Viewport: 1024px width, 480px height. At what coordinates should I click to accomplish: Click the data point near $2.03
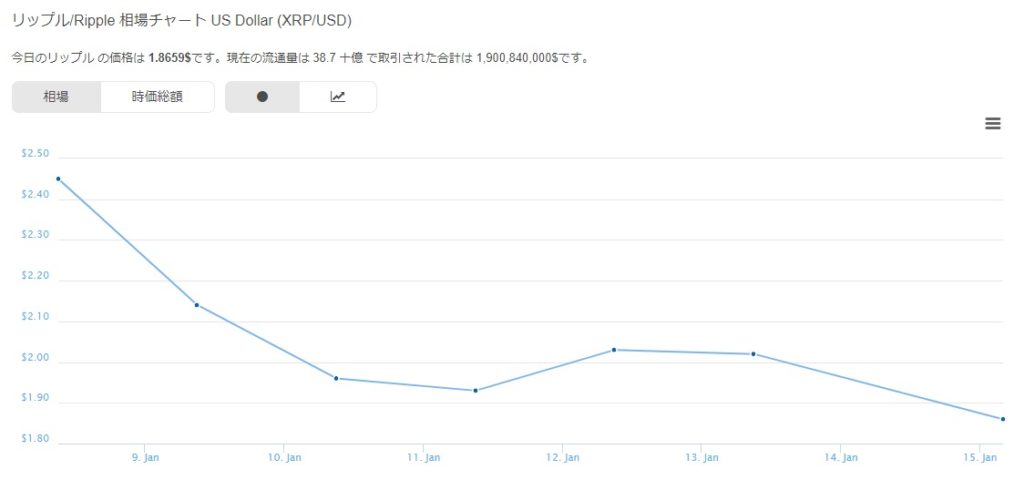[x=614, y=350]
